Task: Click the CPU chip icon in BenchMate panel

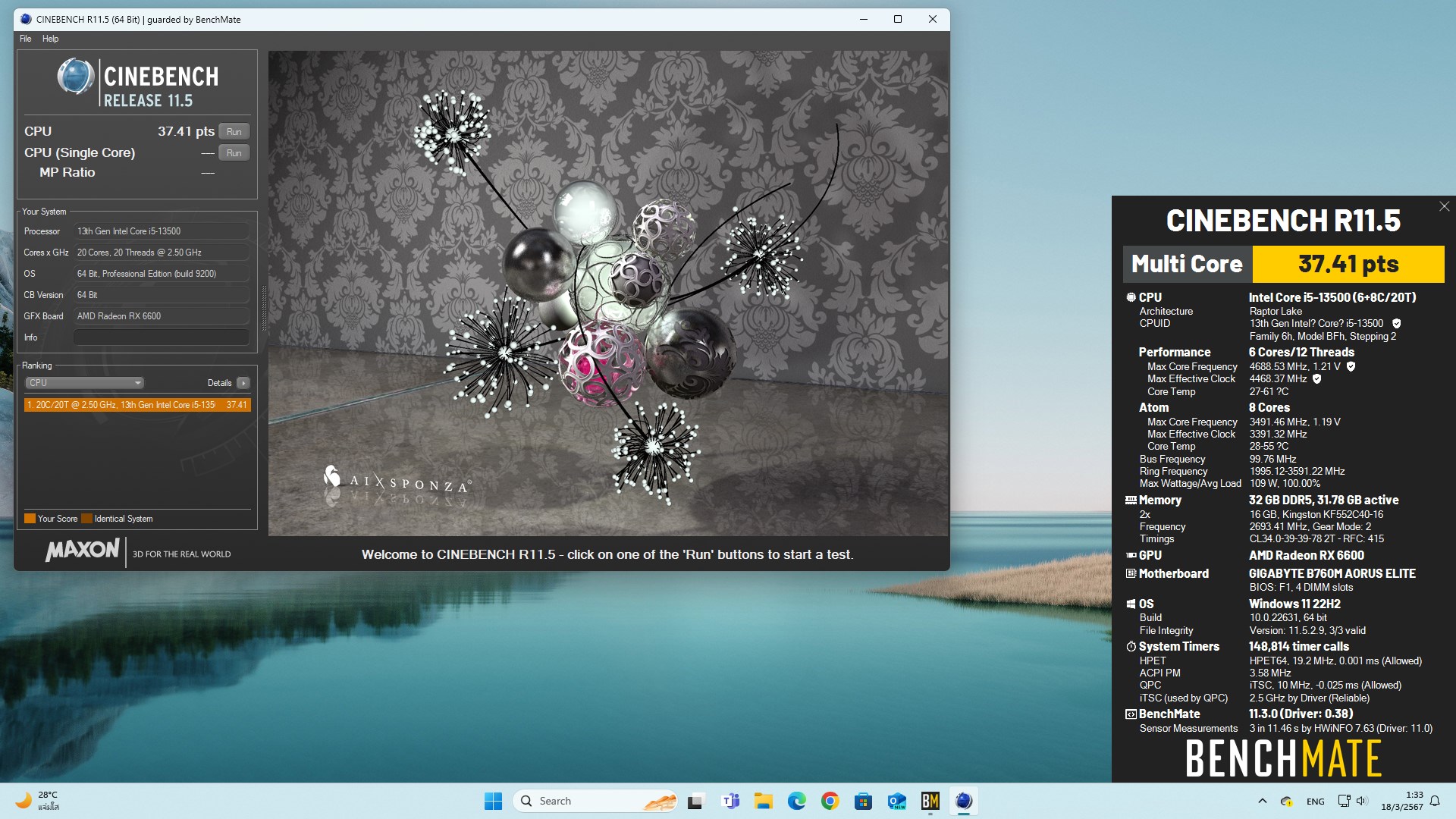Action: tap(1131, 297)
